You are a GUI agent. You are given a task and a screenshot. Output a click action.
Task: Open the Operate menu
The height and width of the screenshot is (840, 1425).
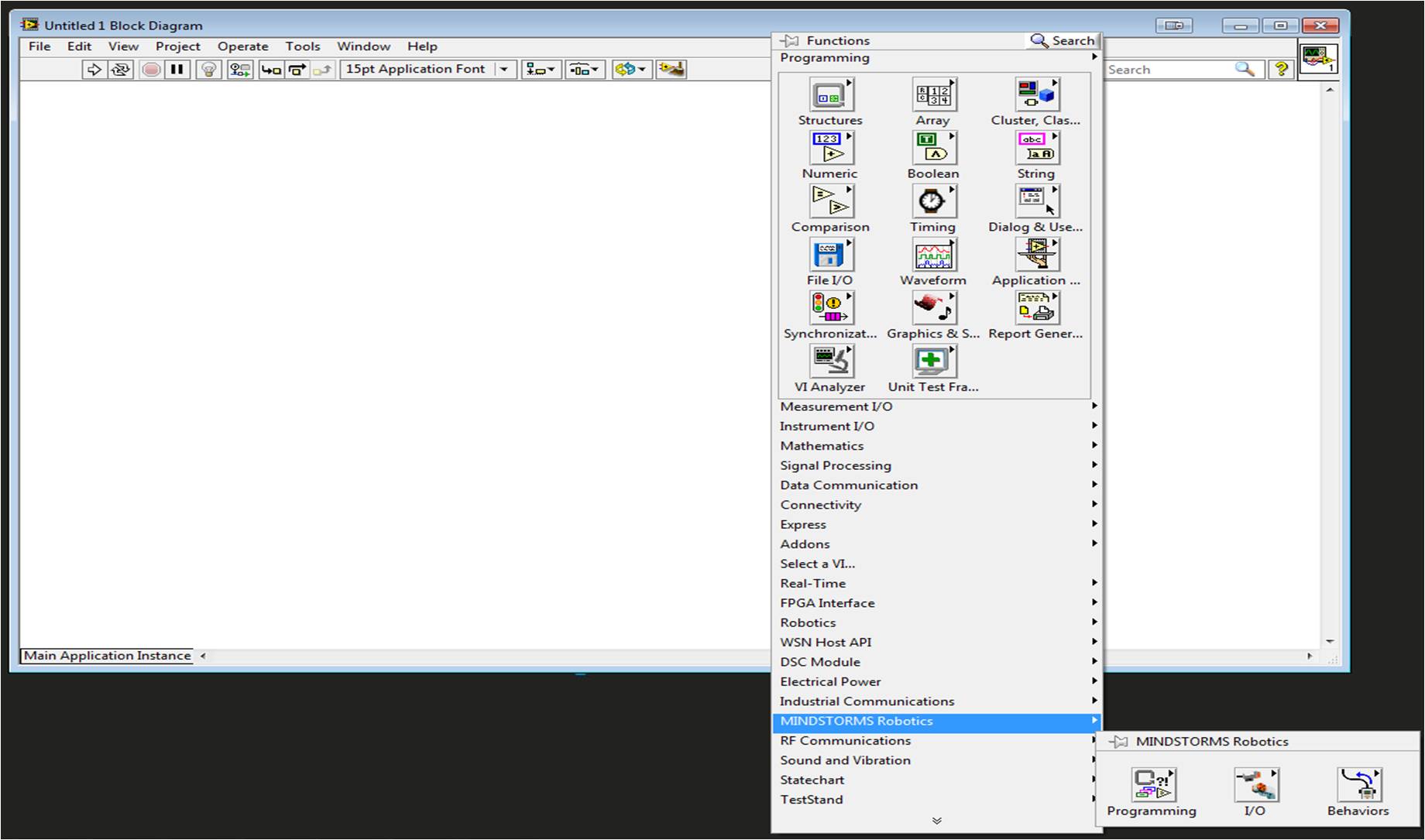point(242,46)
